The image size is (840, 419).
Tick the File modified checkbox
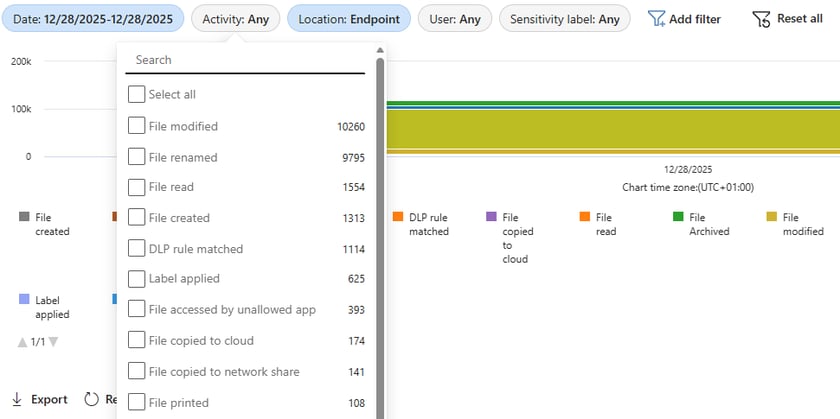136,126
